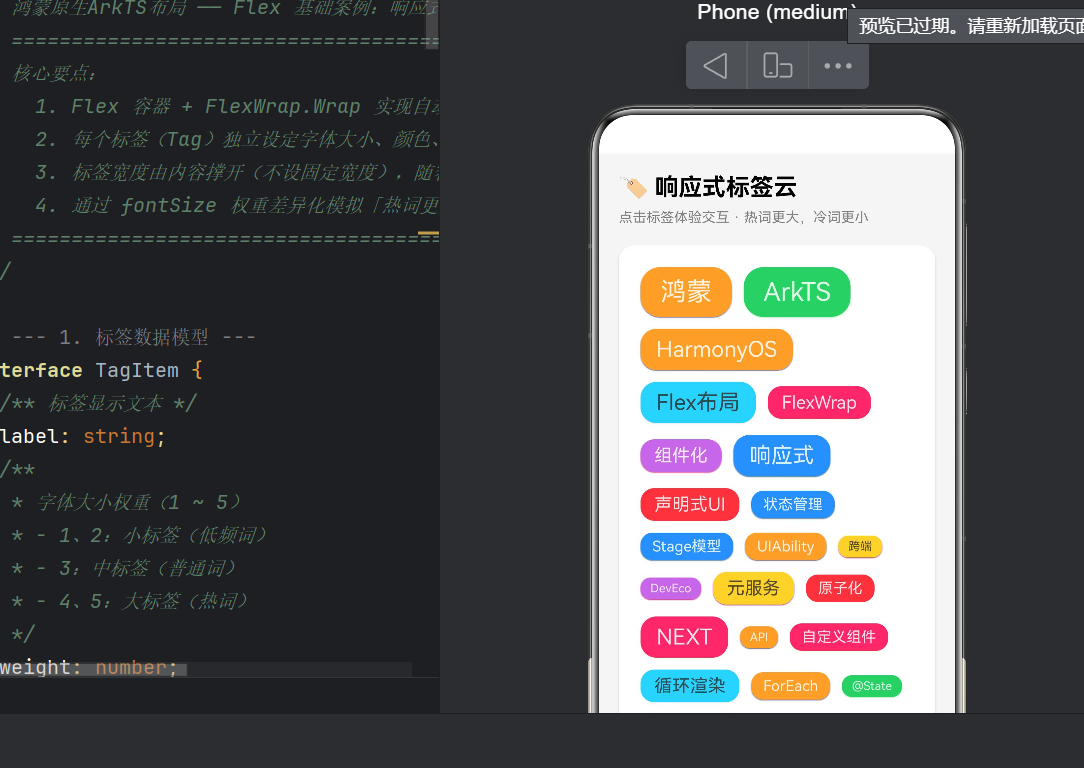Click the 响应式标签云 page title
1084x768 pixels.
pos(726,187)
